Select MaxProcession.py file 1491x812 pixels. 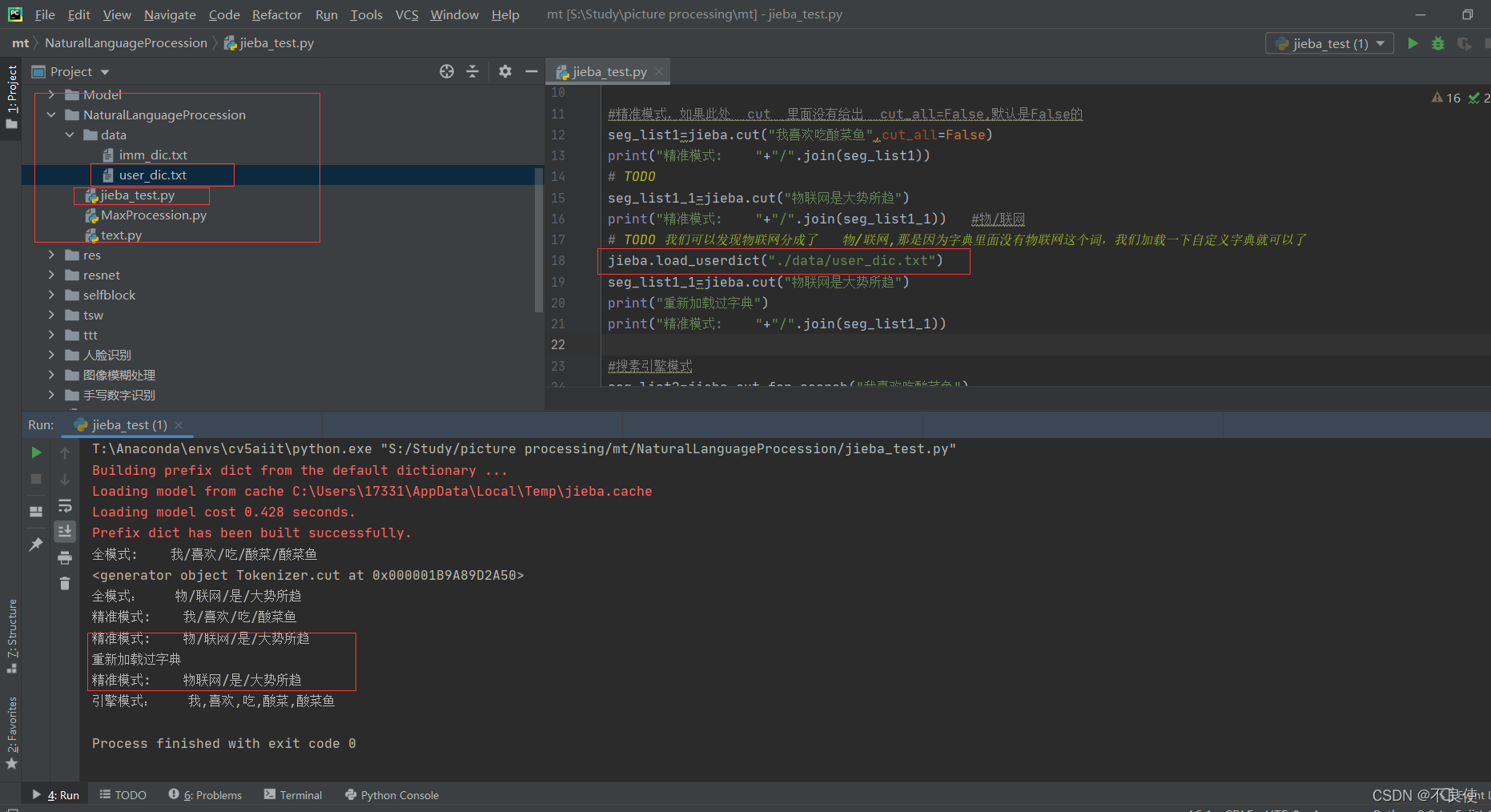point(152,215)
